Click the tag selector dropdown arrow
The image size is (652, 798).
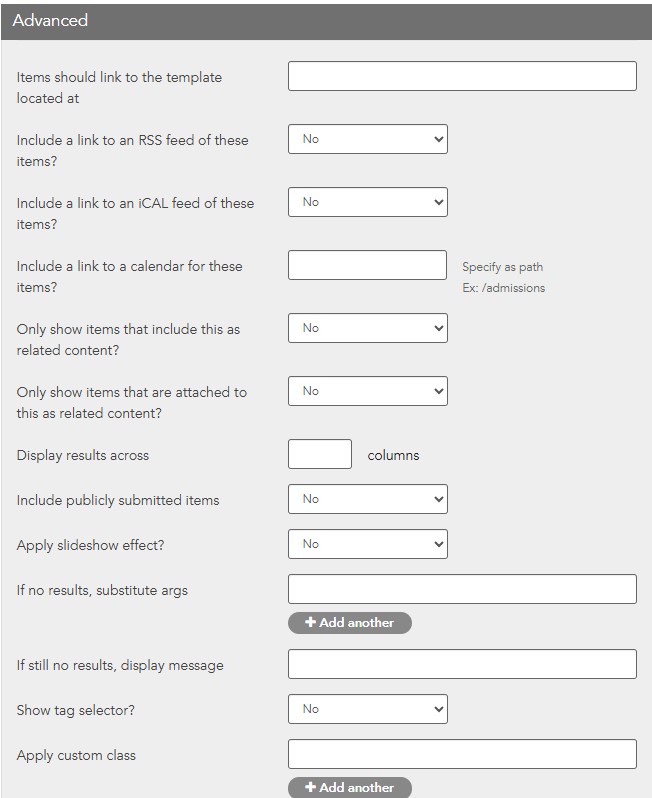[438, 710]
